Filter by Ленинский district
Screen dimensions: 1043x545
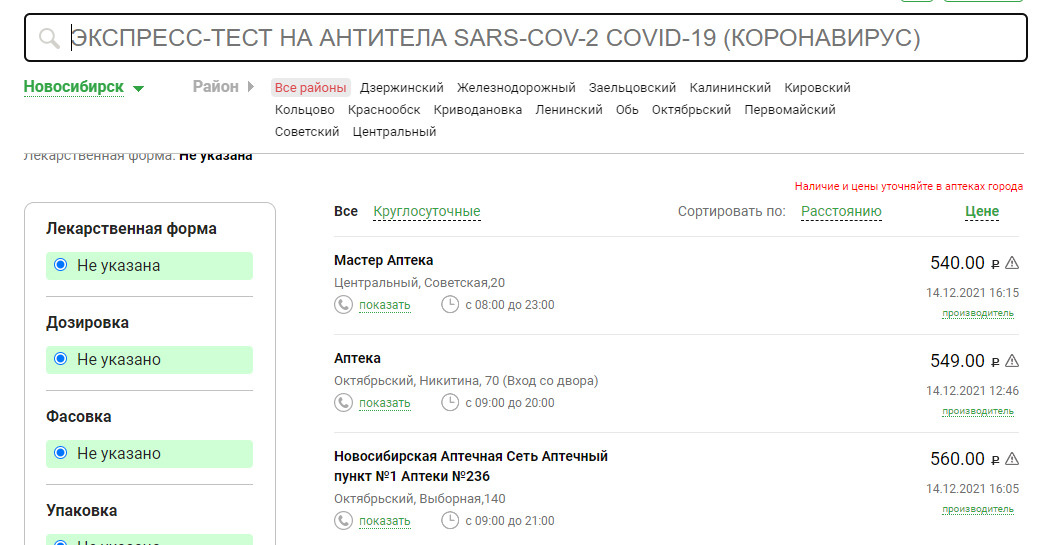[569, 110]
